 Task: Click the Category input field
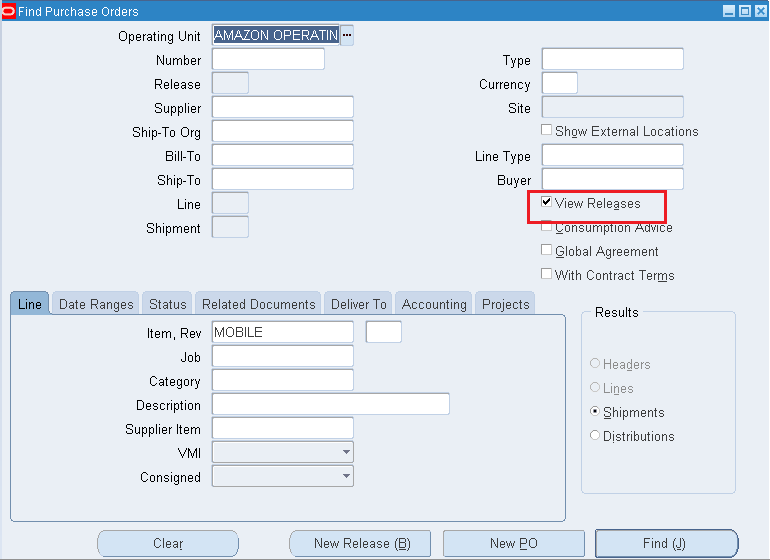[283, 380]
